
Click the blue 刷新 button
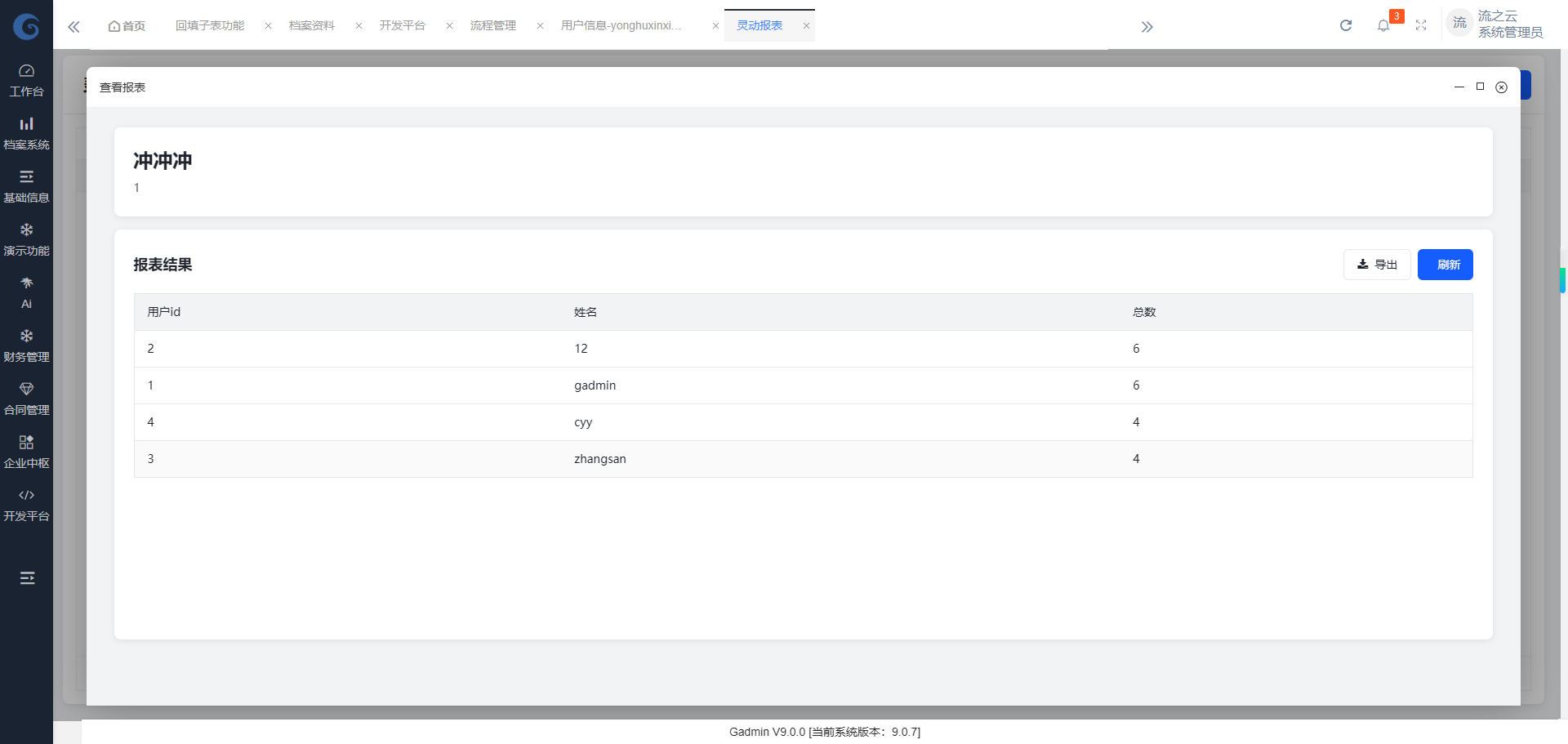click(x=1445, y=265)
